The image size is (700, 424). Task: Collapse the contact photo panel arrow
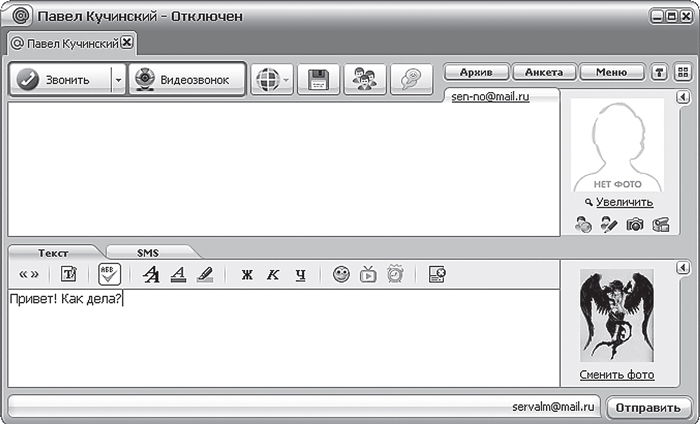point(681,97)
